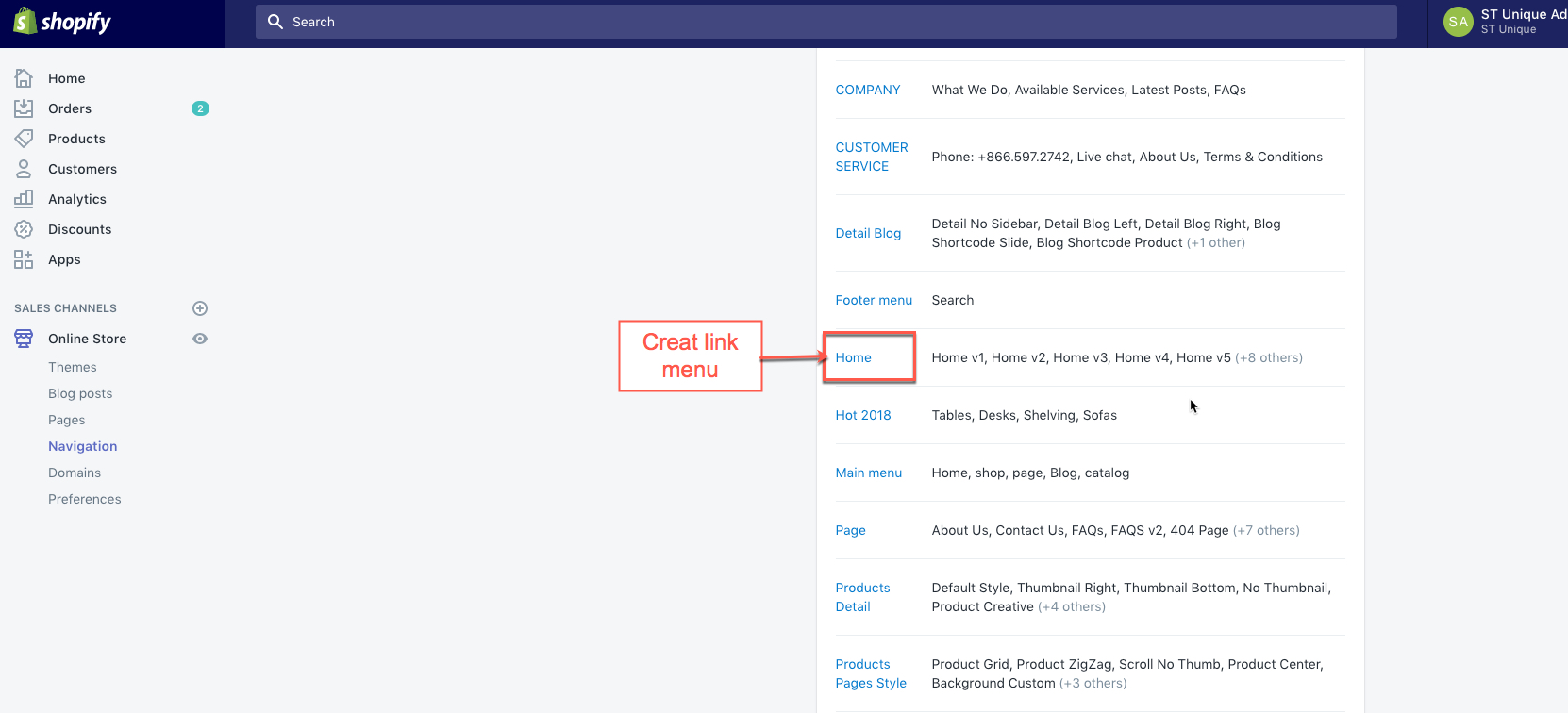The image size is (1568, 713).
Task: Click the Analytics bar chart icon
Action: tap(24, 199)
